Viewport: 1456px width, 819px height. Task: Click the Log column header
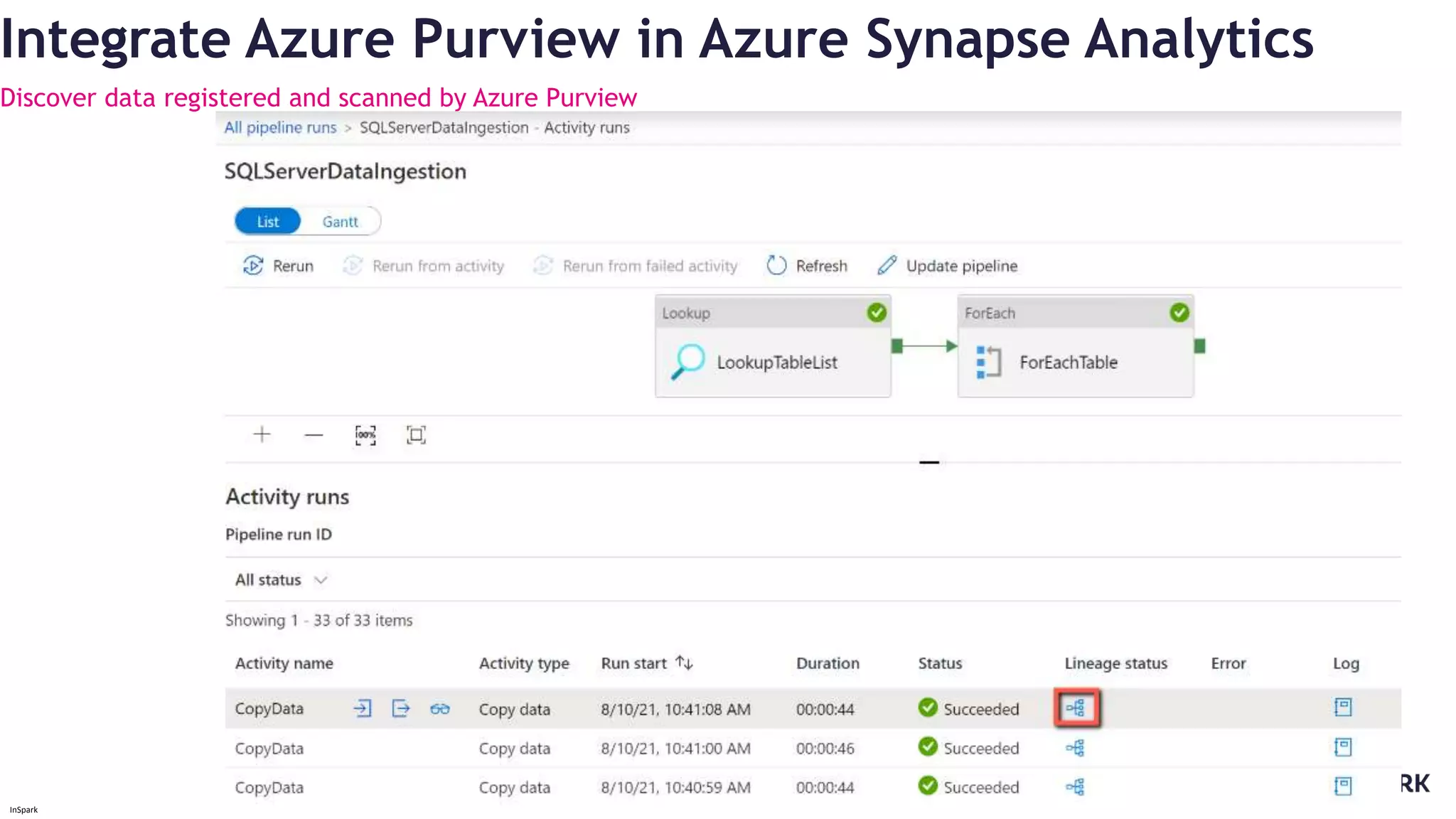1346,663
